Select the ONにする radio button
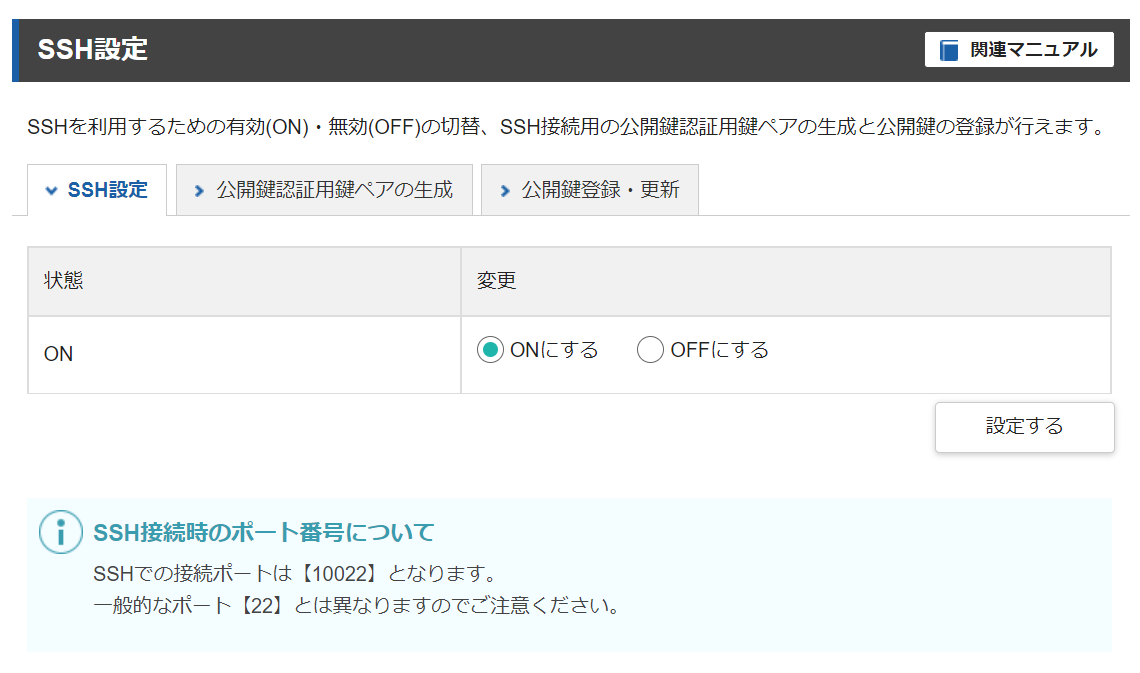Screen dimensions: 1140x673 click(490, 350)
